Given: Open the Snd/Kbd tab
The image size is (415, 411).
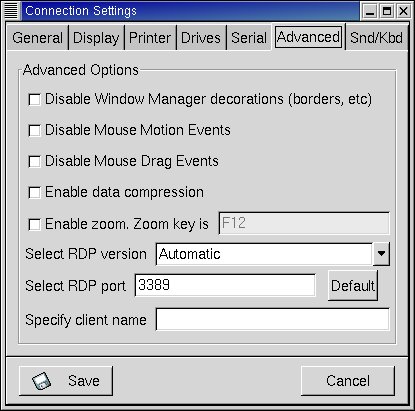Looking at the screenshot, I should pyautogui.click(x=376, y=38).
